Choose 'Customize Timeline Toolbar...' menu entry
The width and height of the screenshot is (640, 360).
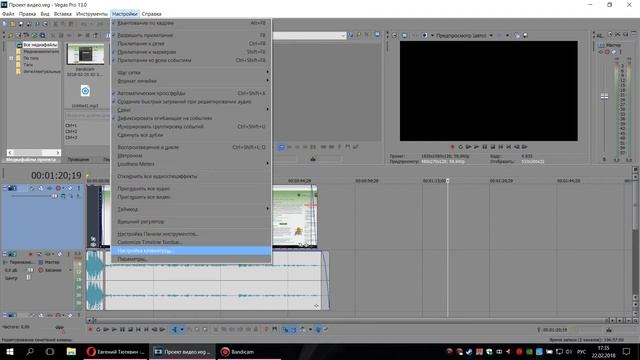pyautogui.click(x=191, y=242)
